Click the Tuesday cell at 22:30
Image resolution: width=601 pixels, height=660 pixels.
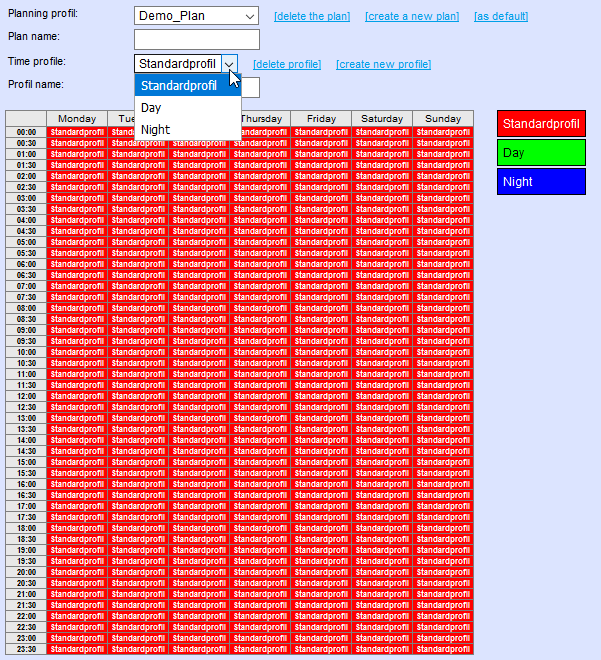coord(138,627)
